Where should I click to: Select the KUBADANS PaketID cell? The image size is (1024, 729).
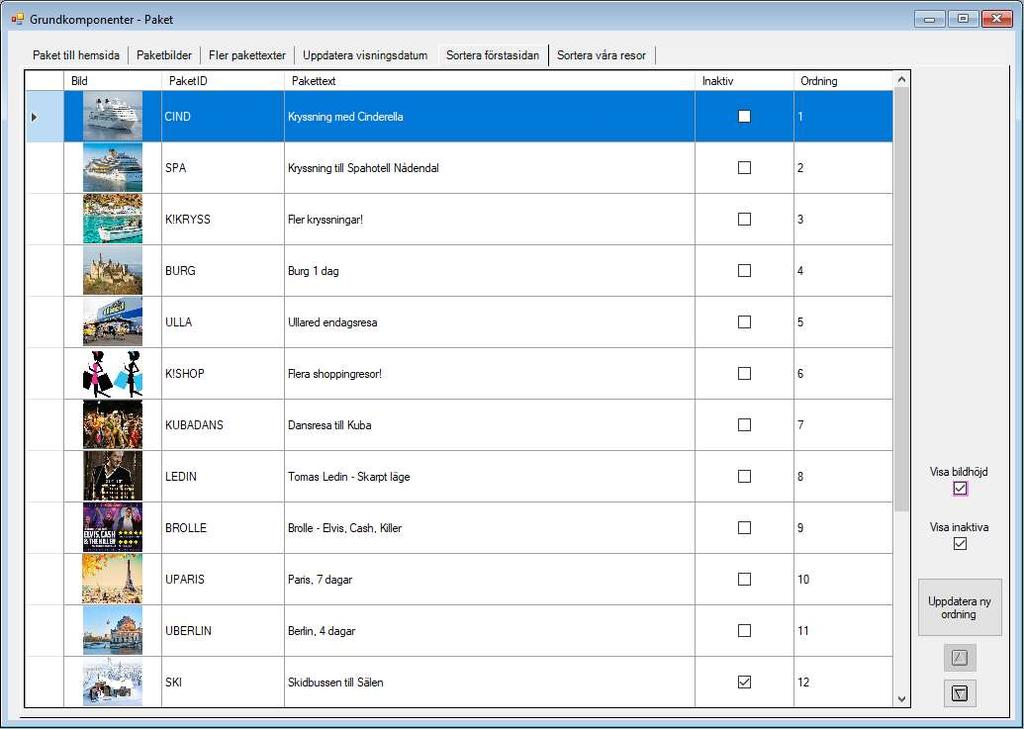(223, 425)
